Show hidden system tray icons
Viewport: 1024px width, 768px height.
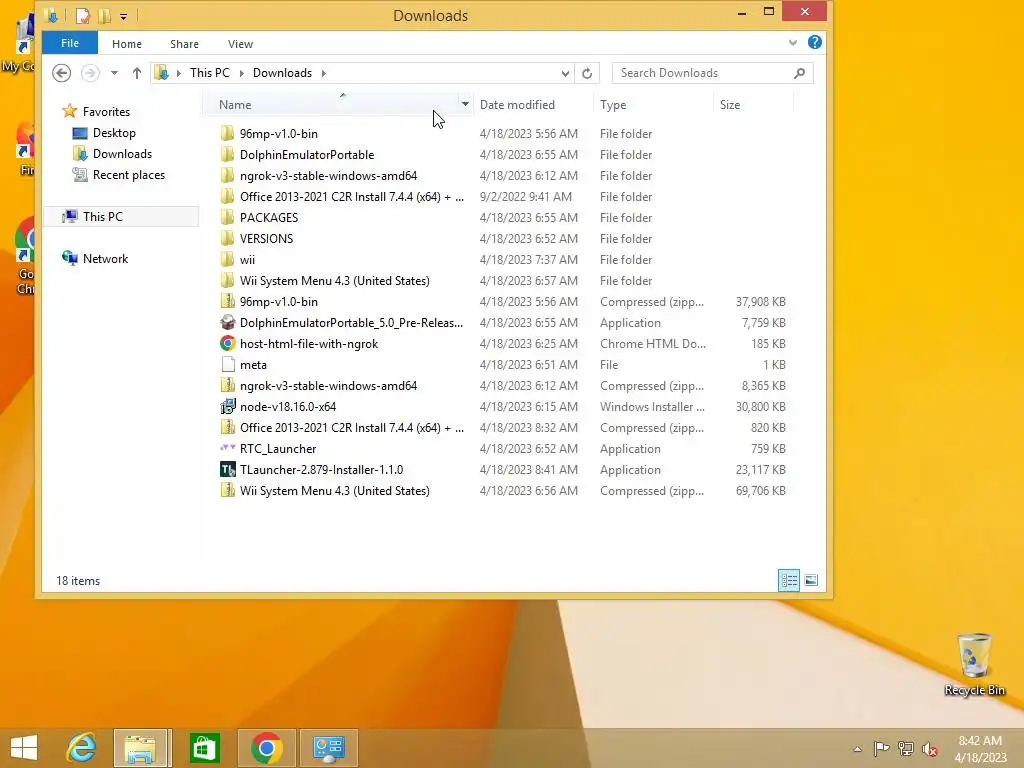click(857, 749)
